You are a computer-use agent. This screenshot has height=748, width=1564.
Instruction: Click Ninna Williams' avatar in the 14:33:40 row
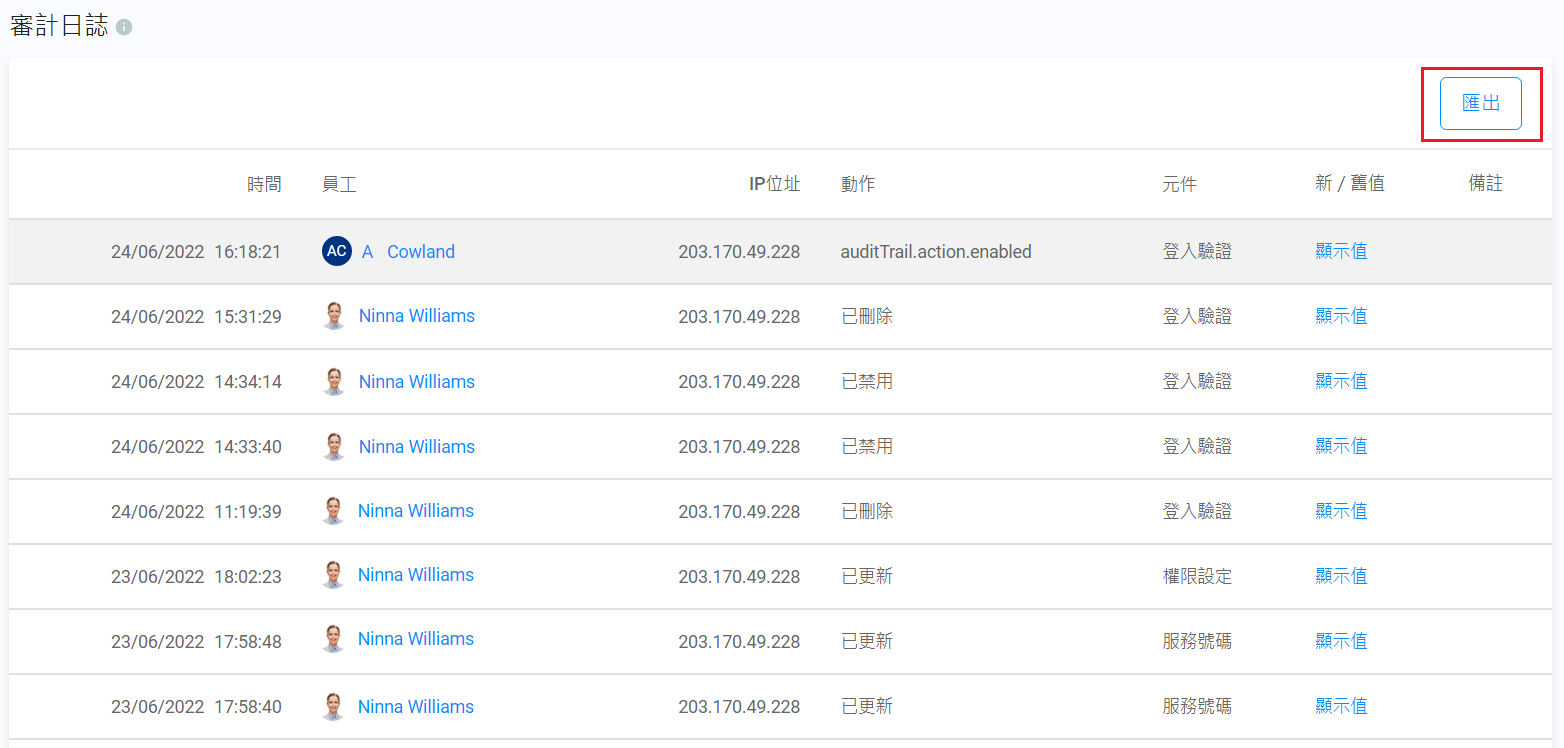click(334, 446)
